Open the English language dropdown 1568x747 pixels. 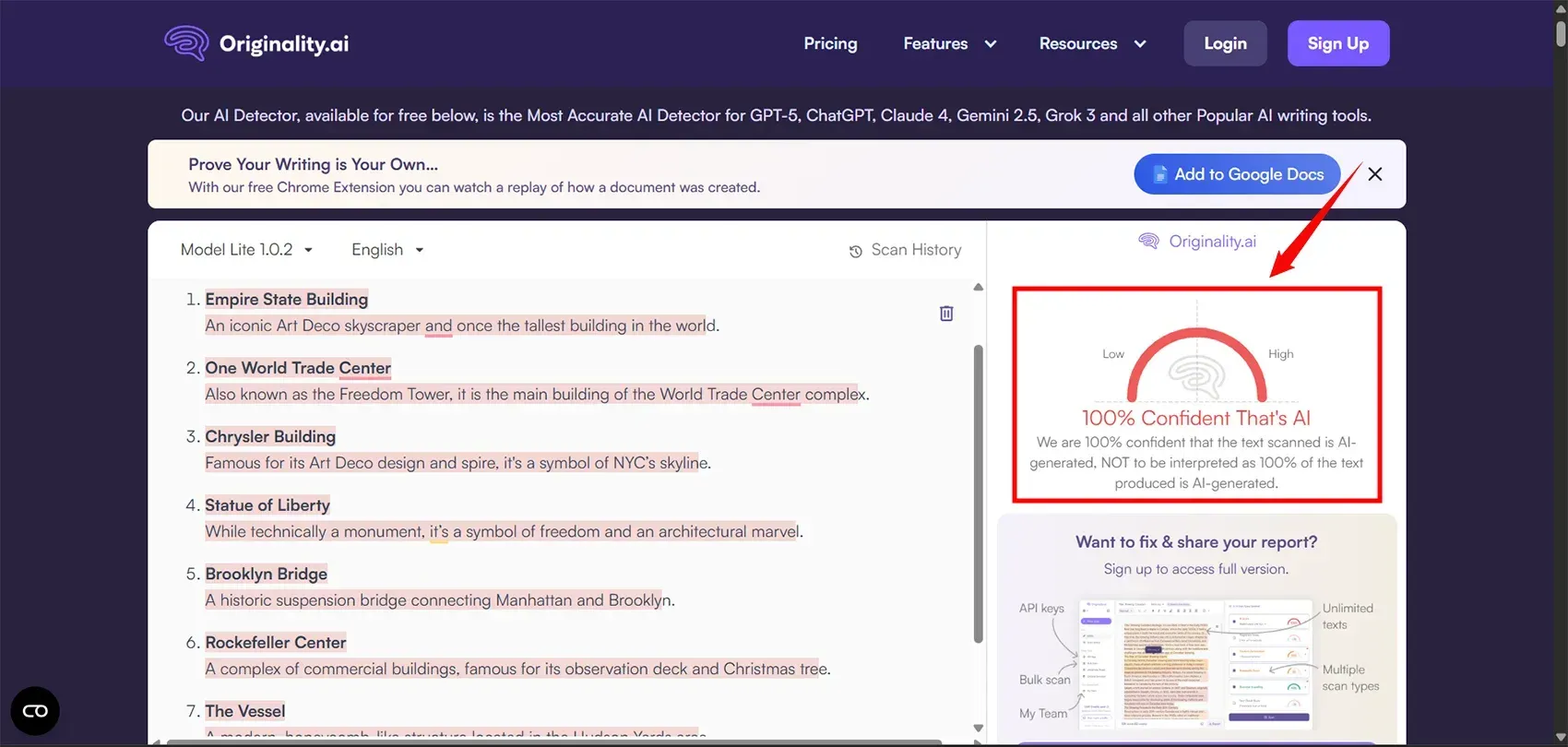[387, 250]
